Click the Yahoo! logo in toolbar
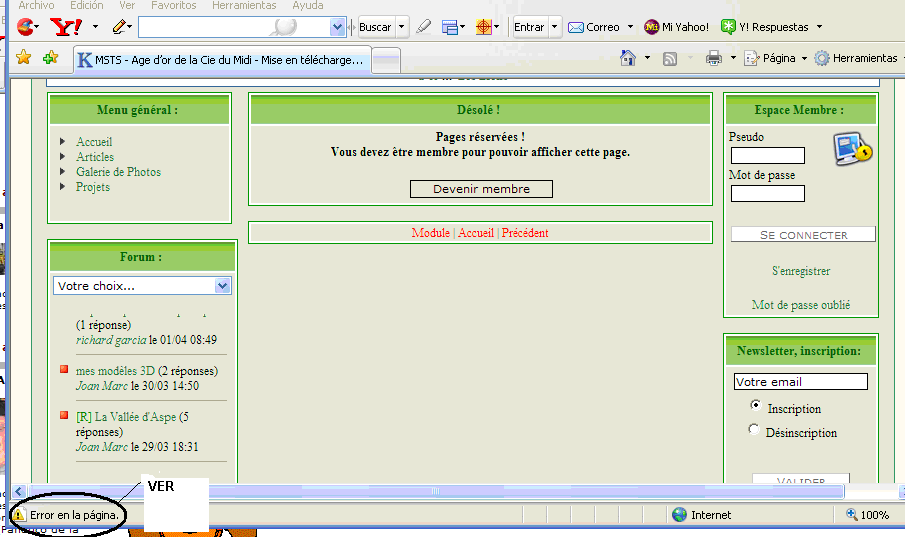The image size is (905, 537). point(66,27)
